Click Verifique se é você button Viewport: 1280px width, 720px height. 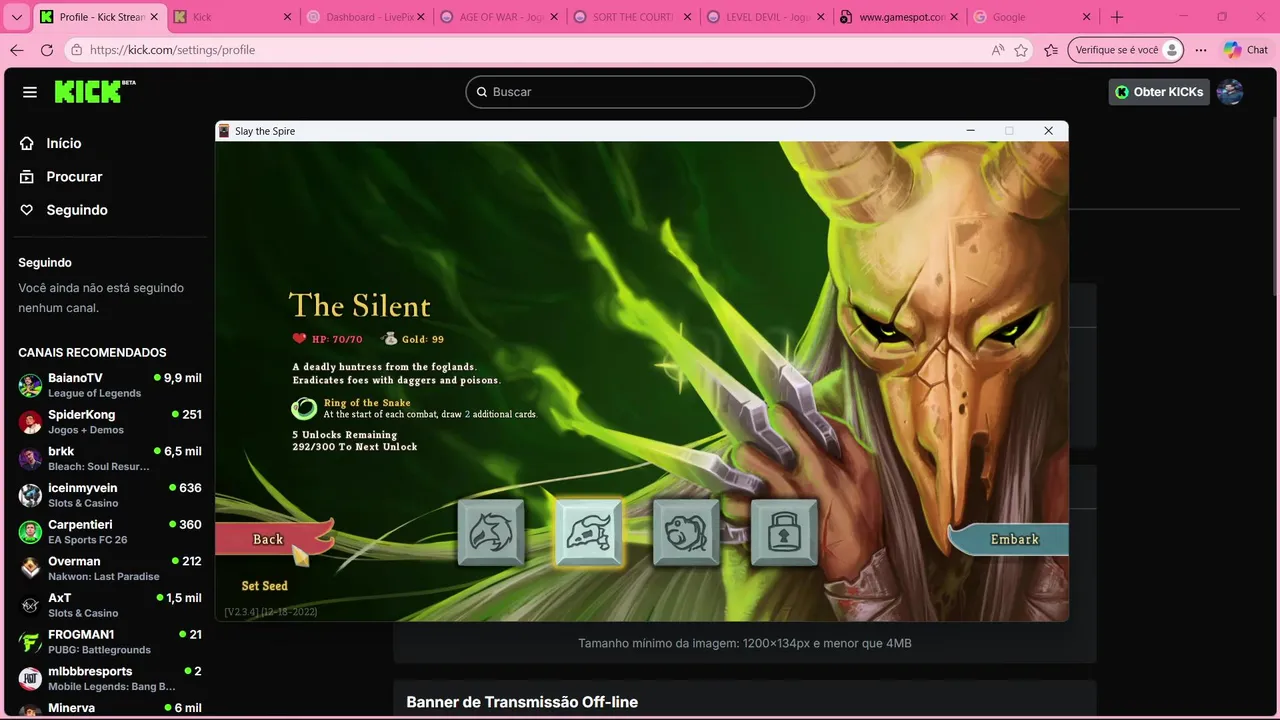pos(1125,50)
